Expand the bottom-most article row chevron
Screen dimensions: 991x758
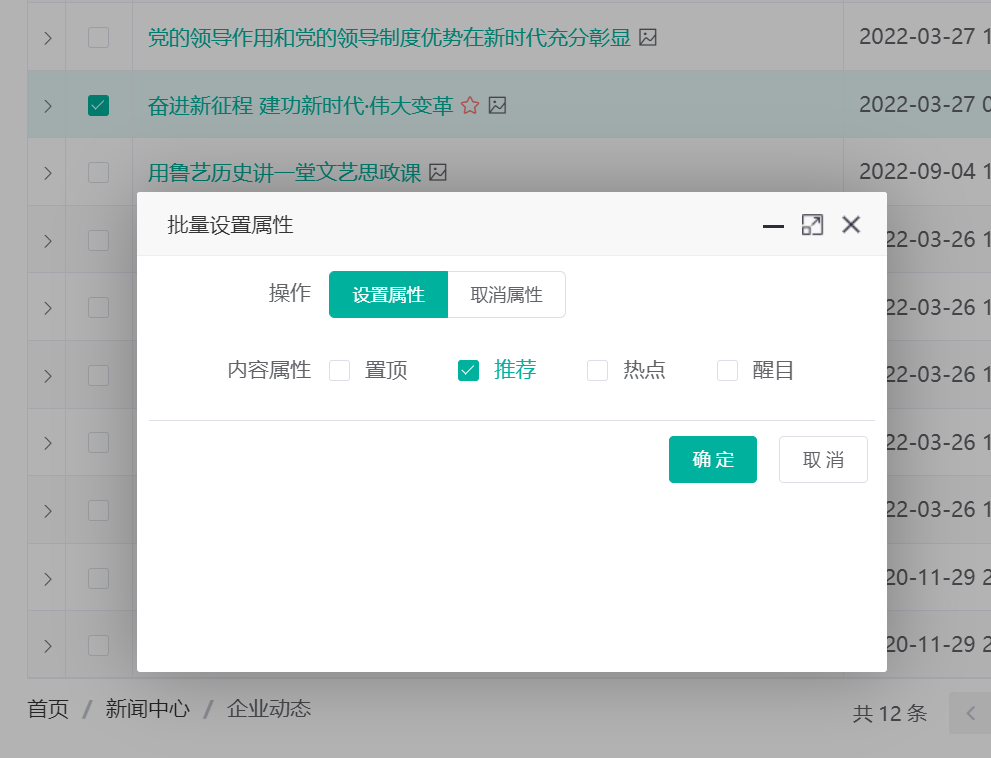click(x=45, y=645)
